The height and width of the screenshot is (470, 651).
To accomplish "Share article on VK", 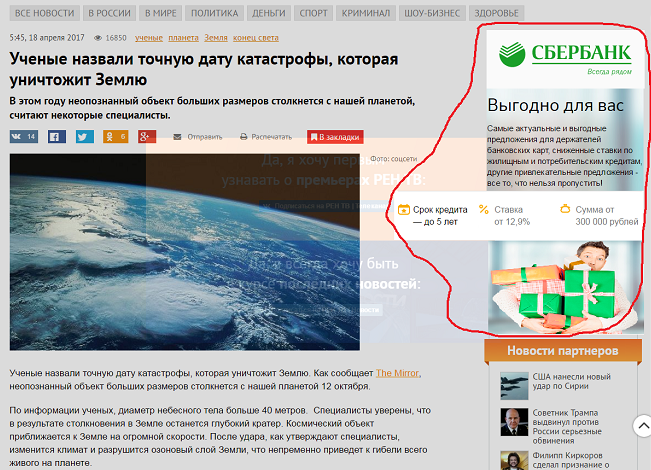I will 24,137.
